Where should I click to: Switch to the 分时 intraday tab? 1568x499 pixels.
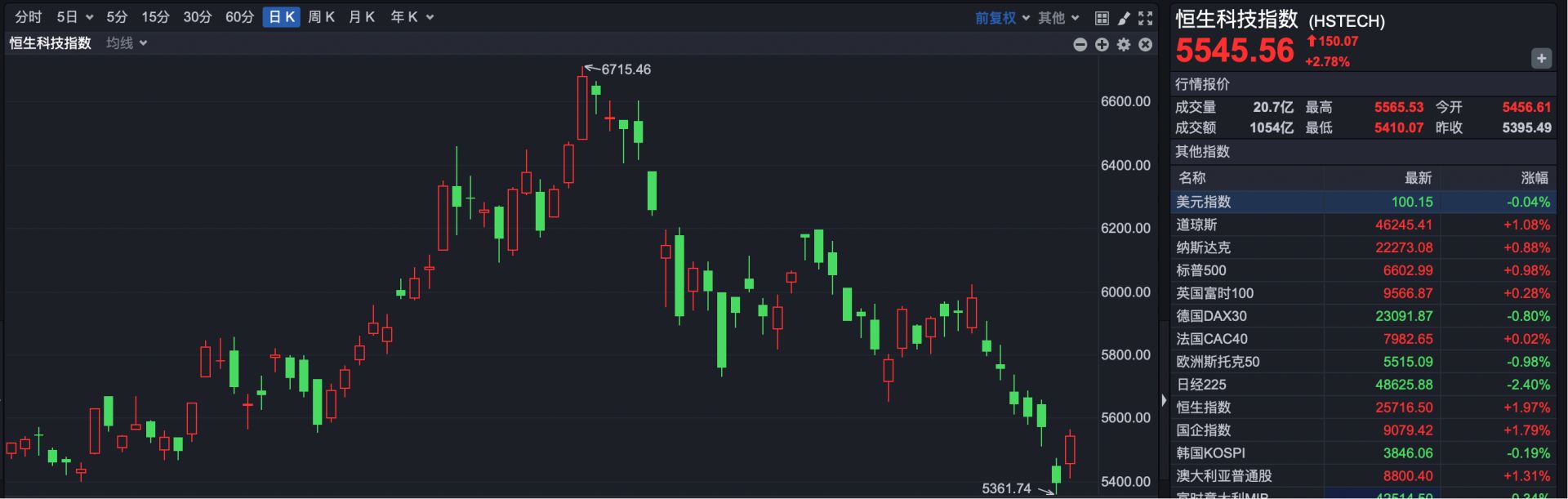28,17
